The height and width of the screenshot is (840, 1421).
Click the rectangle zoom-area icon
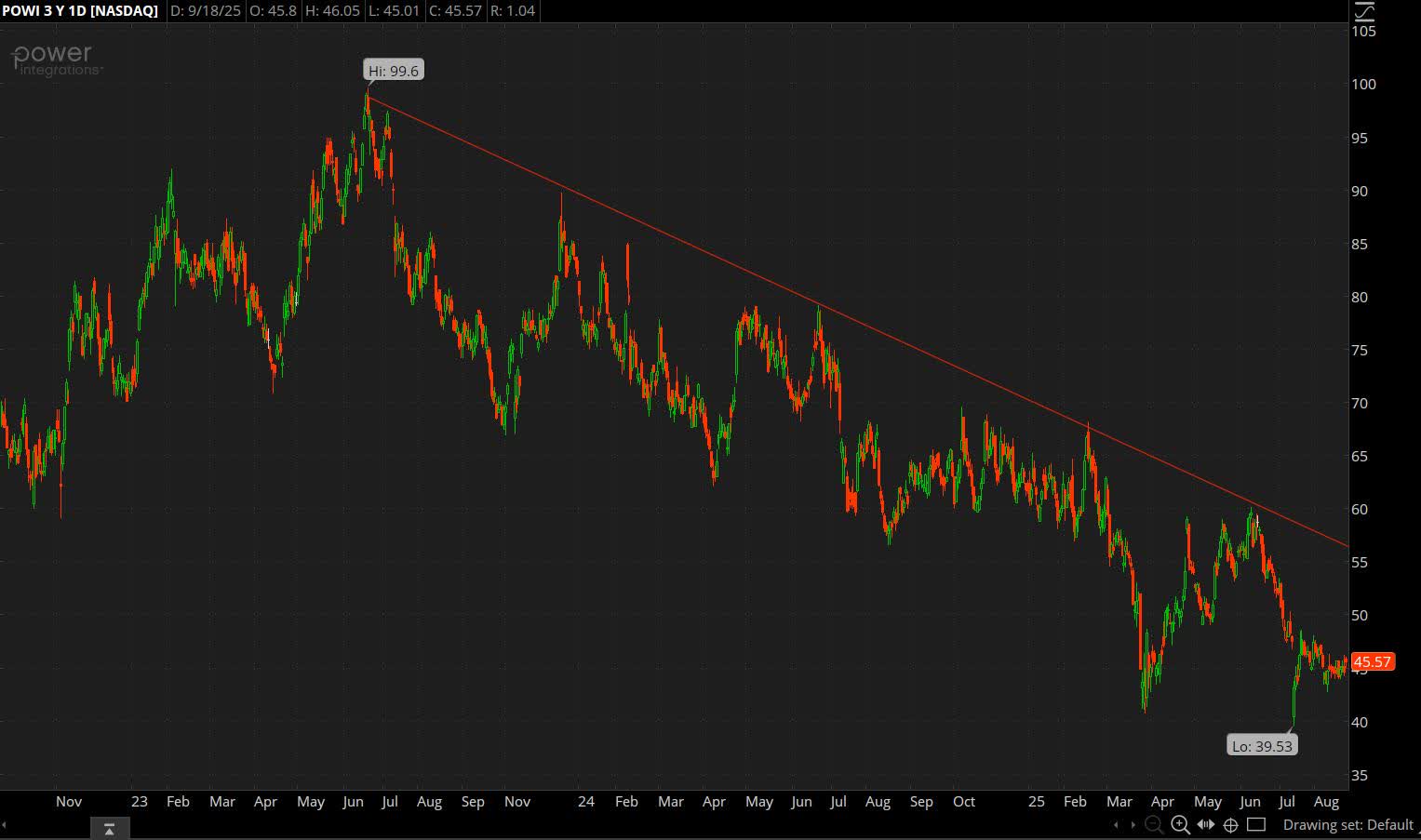pyautogui.click(x=1256, y=824)
